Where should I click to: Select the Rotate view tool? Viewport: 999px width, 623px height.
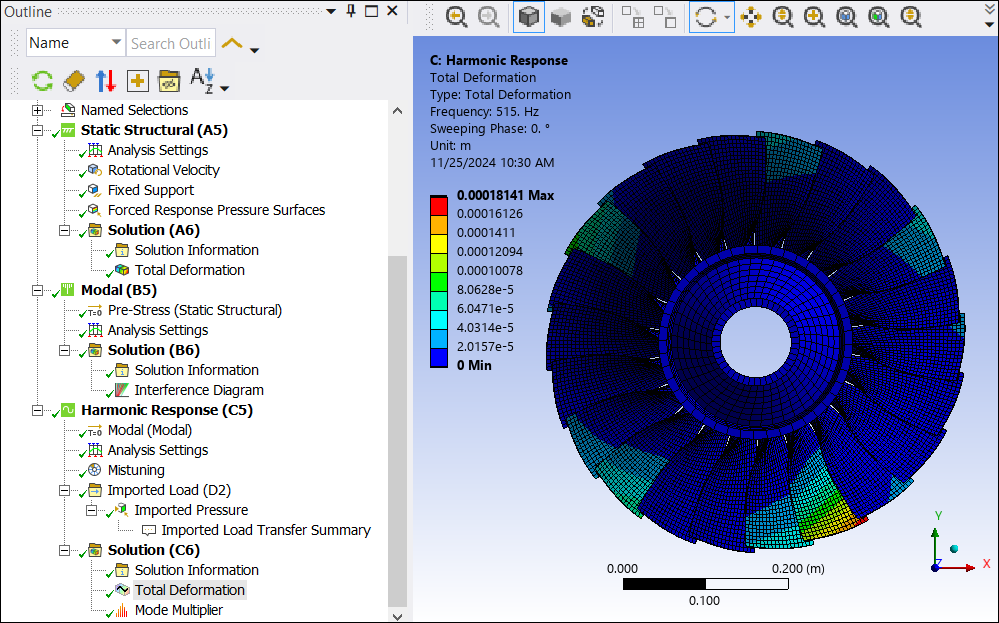point(706,16)
